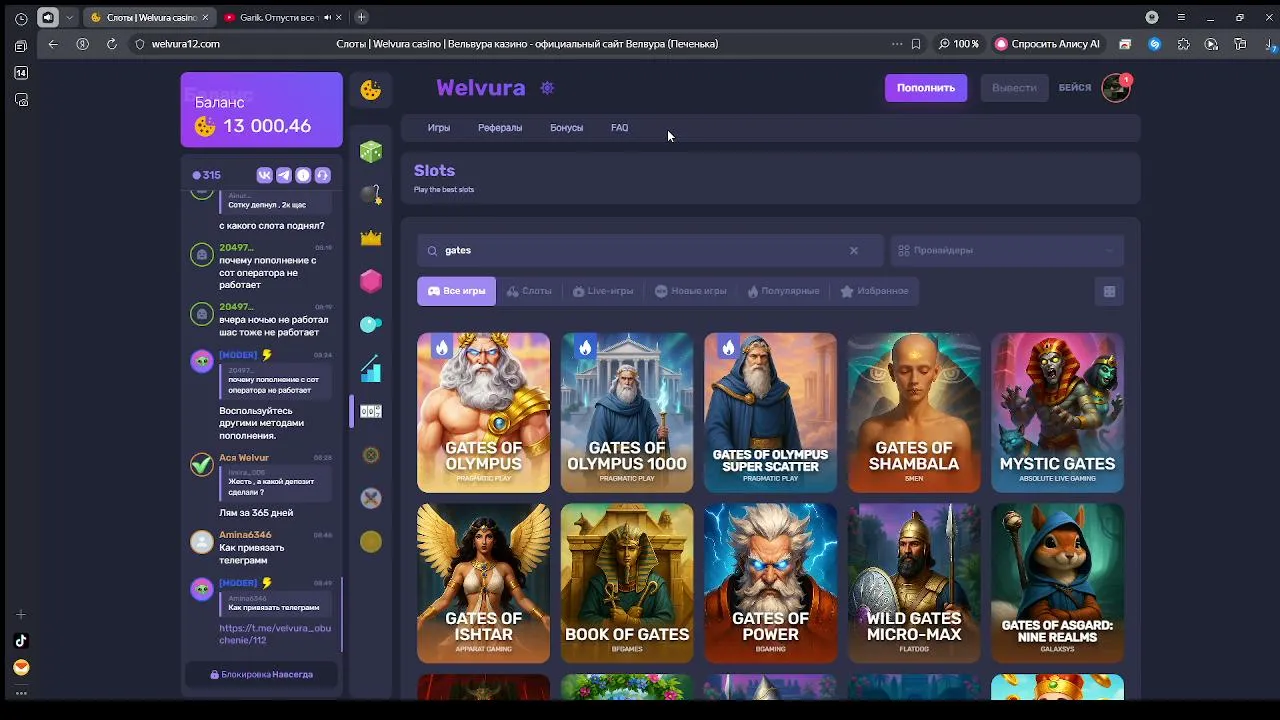The height and width of the screenshot is (720, 1280).
Task: Launch the Book of Gates game
Action: click(x=627, y=583)
